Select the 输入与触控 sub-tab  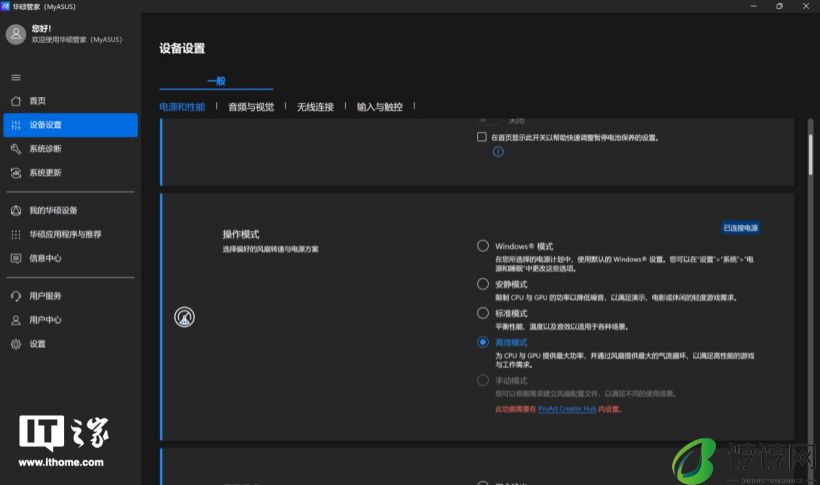[x=380, y=107]
